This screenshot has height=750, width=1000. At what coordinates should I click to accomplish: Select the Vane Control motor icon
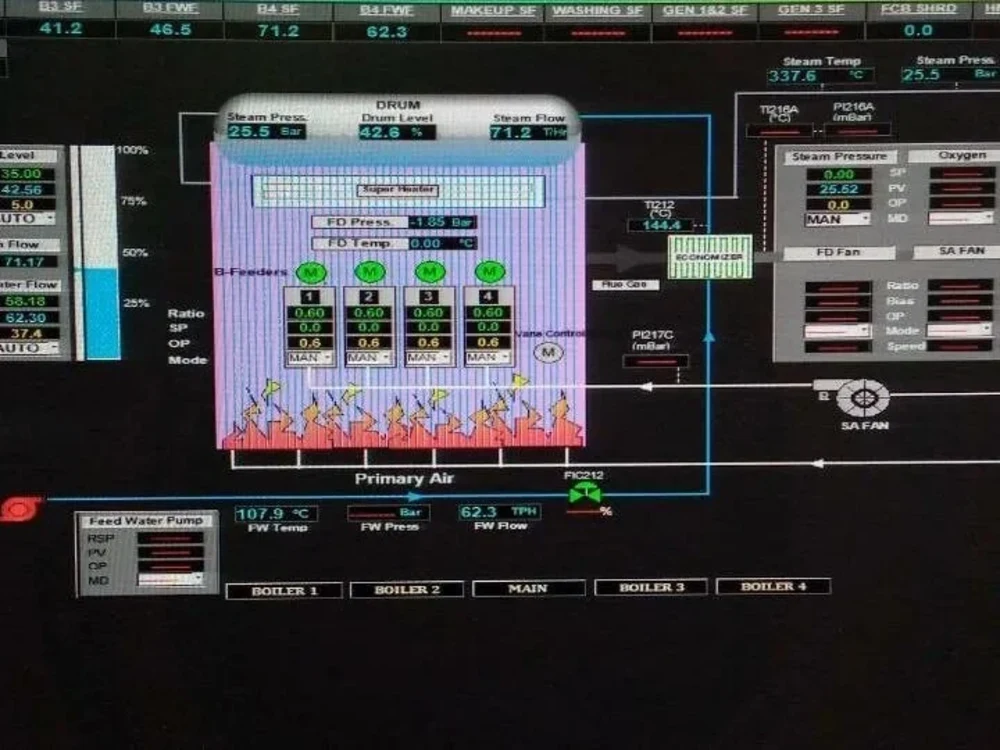pyautogui.click(x=548, y=352)
